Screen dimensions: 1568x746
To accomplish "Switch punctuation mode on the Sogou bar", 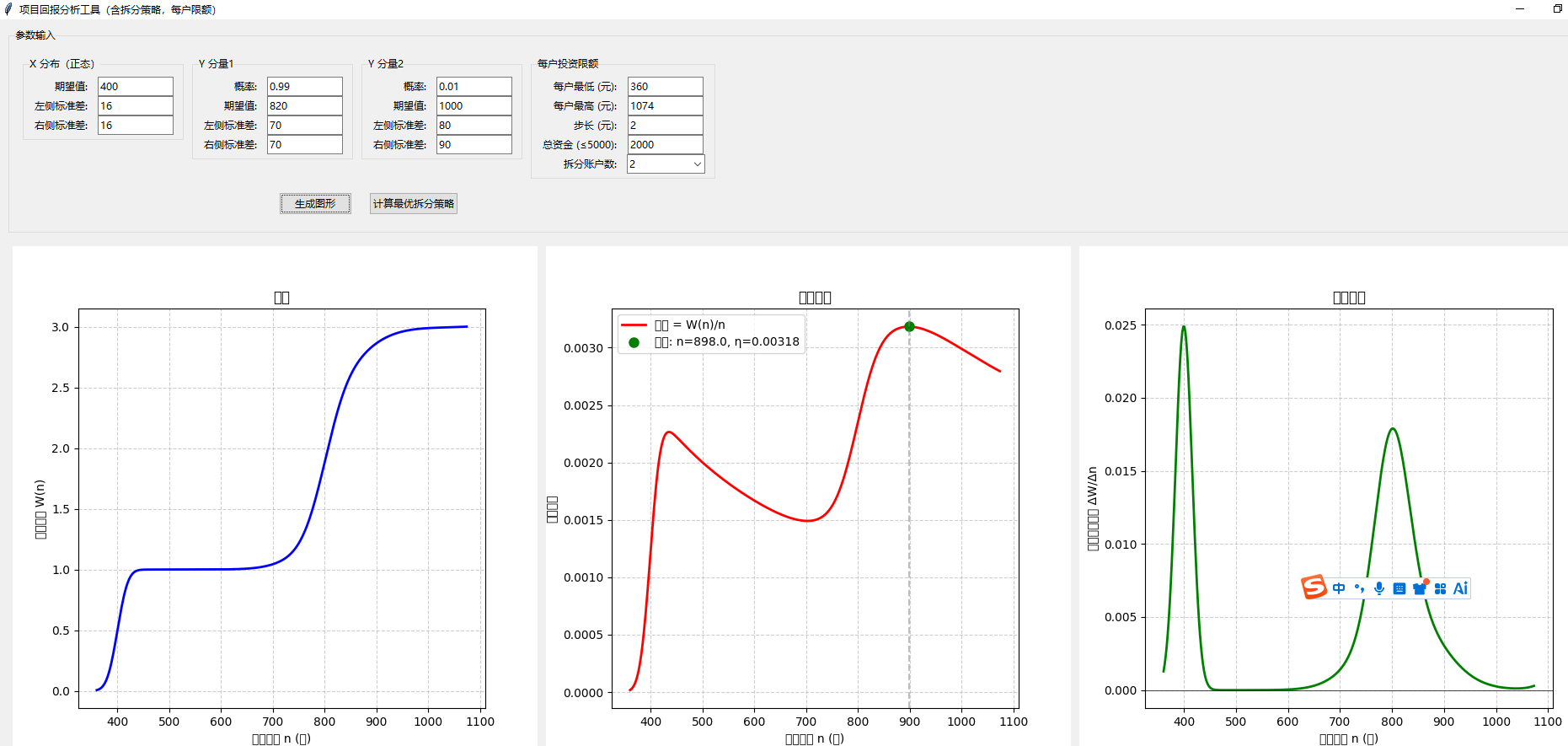I will coord(1359,588).
